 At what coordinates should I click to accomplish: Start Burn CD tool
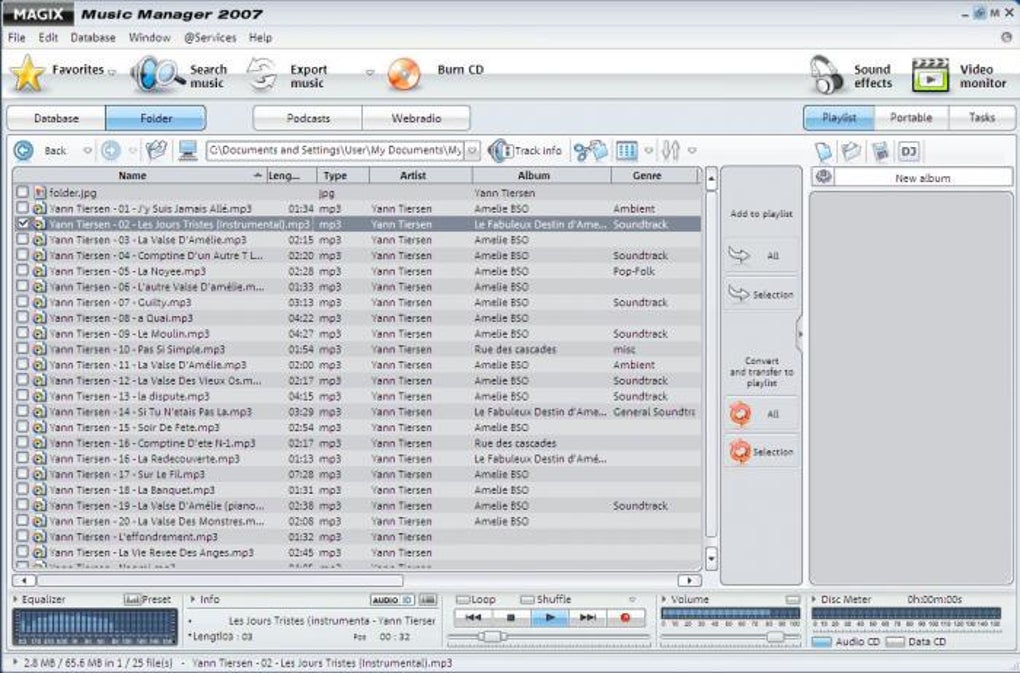(x=436, y=73)
